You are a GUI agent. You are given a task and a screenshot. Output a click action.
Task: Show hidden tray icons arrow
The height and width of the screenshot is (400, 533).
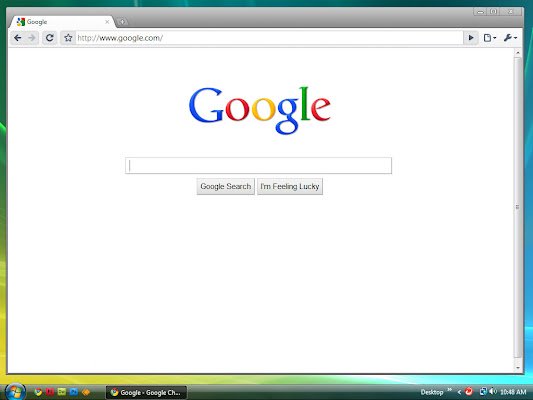pyautogui.click(x=459, y=392)
